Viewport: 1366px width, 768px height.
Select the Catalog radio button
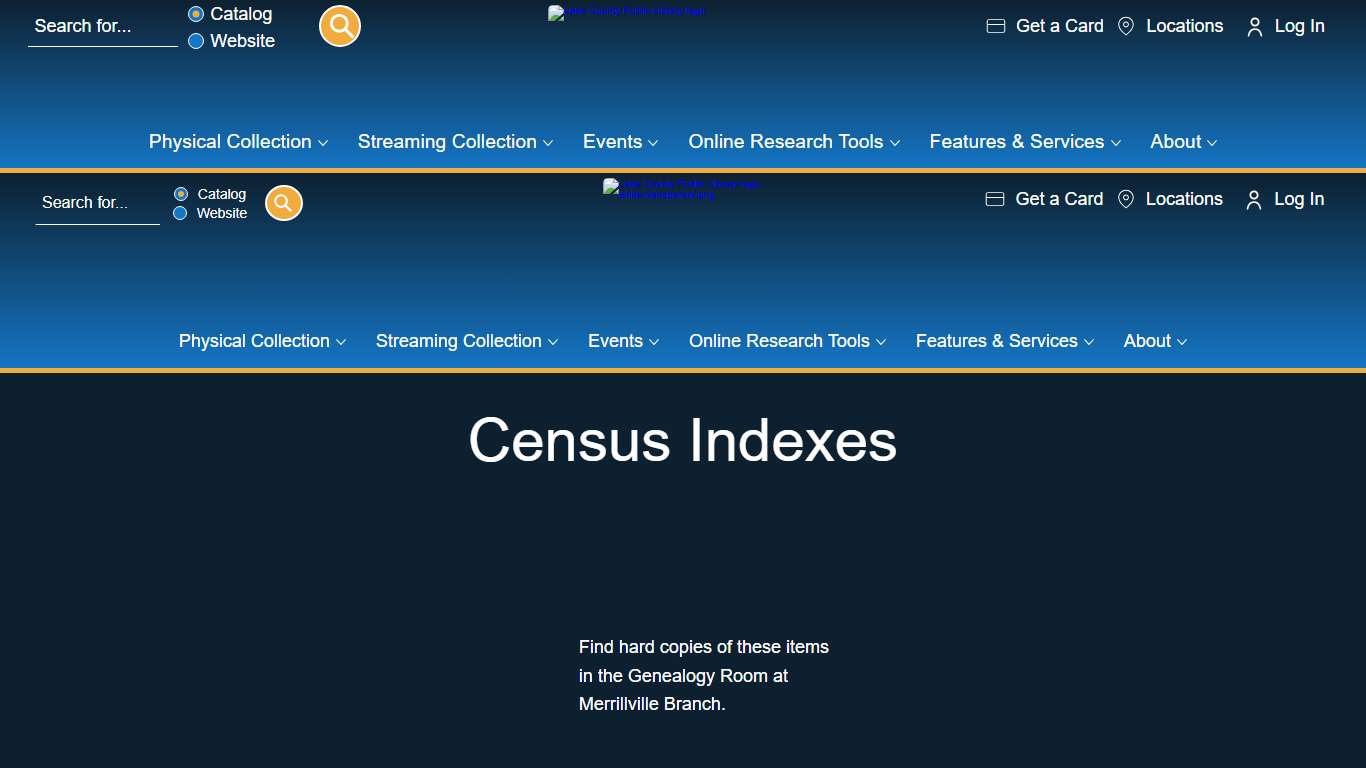pos(194,14)
